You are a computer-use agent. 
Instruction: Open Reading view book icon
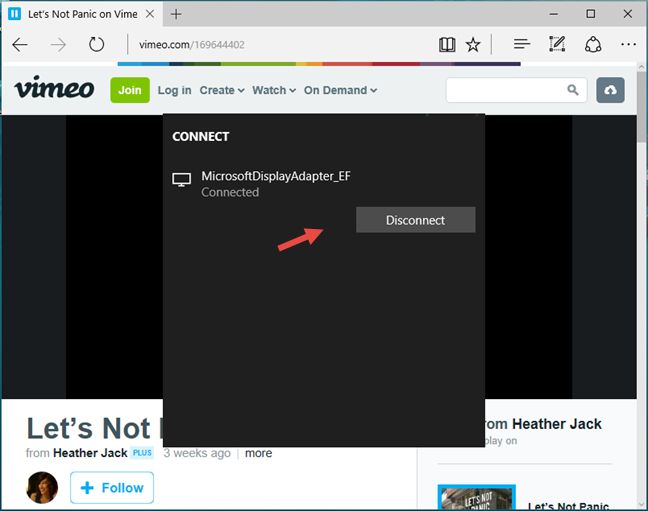coord(447,44)
